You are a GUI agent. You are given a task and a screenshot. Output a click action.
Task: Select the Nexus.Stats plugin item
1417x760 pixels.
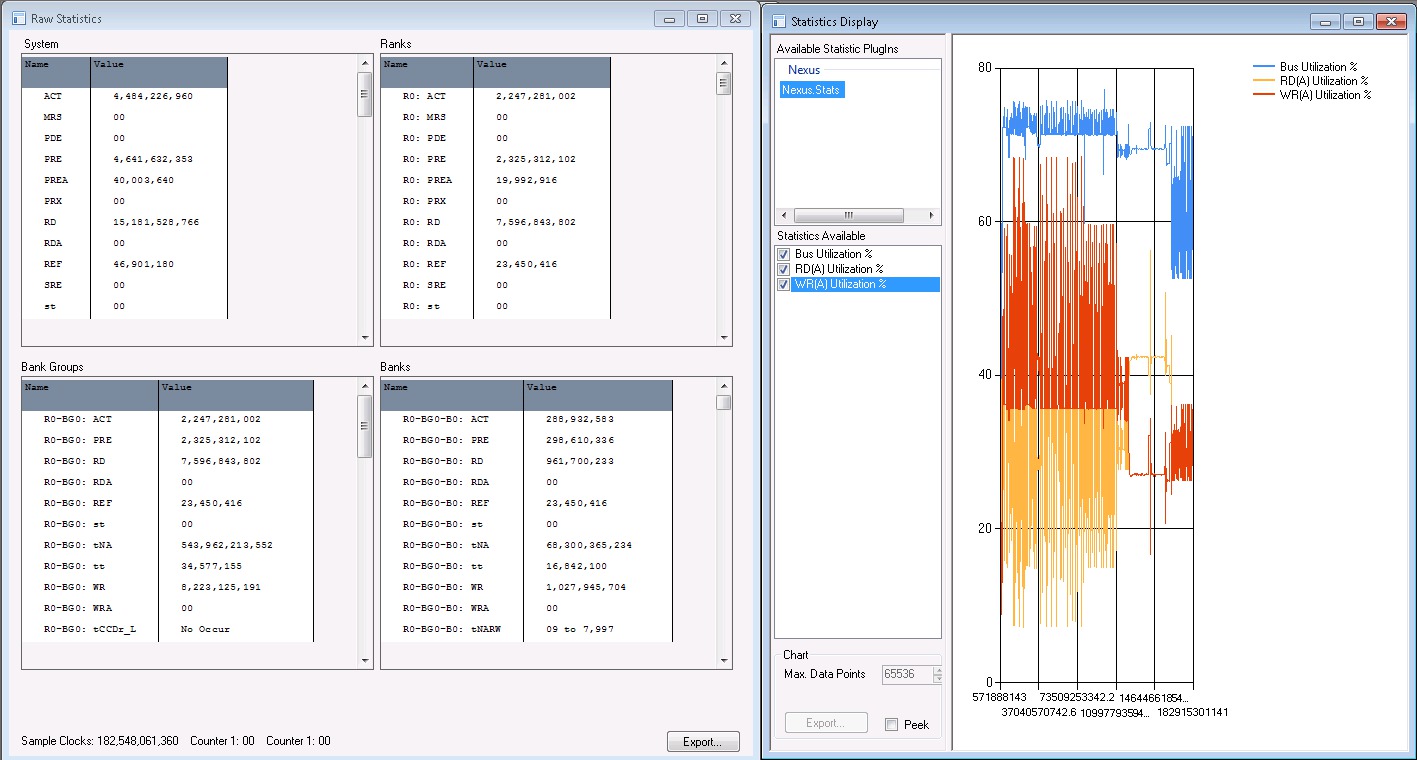tap(812, 90)
